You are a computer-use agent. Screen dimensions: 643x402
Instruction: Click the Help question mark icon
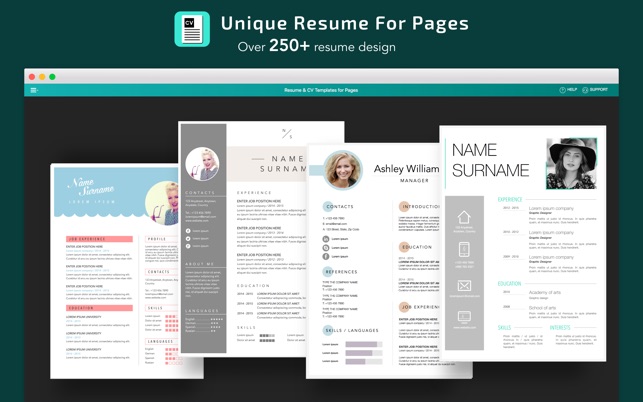562,90
